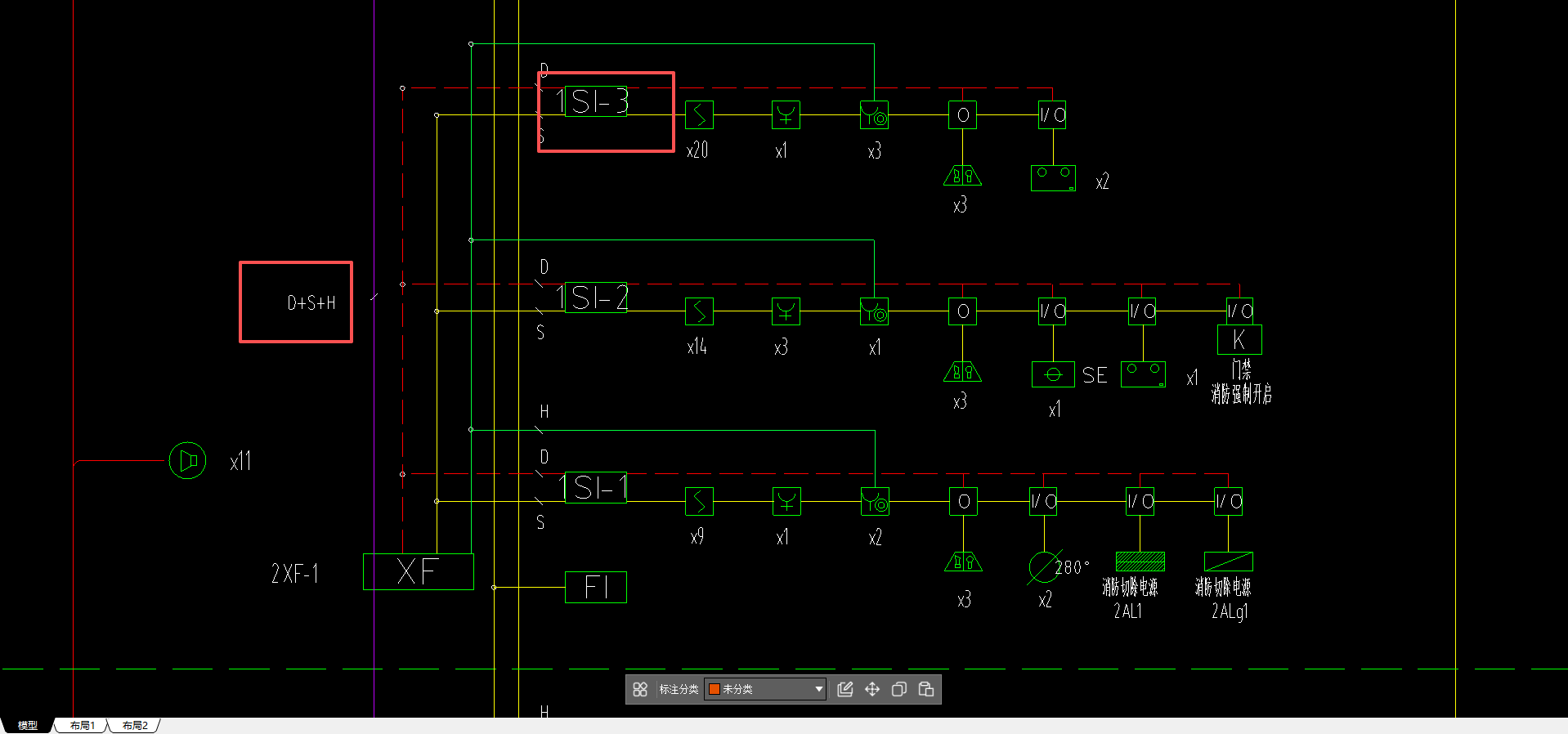Select the manual call point labeled x3 in 1SI-2 row

[x=786, y=311]
